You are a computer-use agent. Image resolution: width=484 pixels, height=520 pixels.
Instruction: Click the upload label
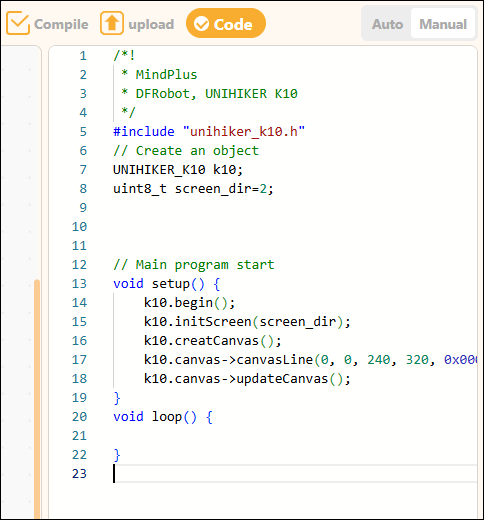tap(151, 24)
